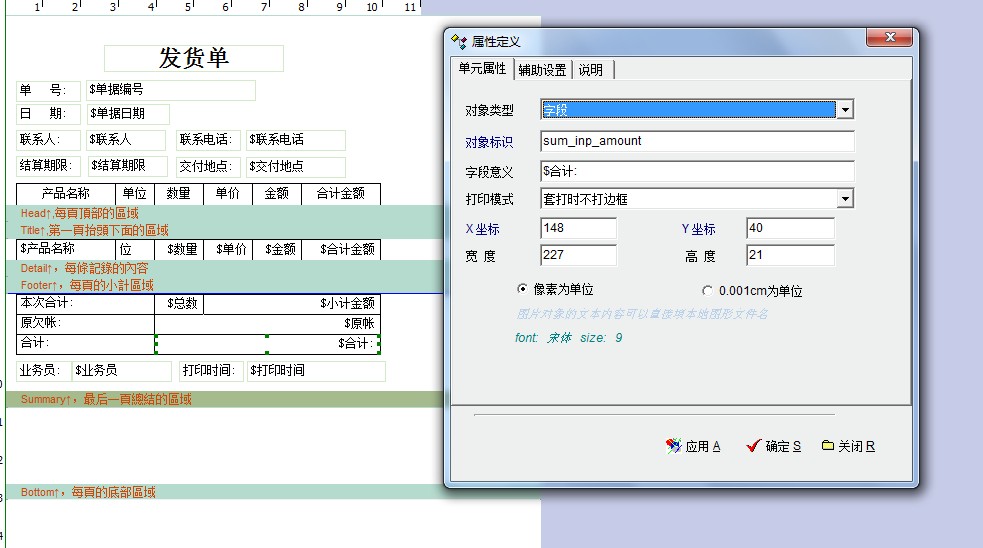Click the 高度 value field
983x548 pixels.
pos(790,255)
